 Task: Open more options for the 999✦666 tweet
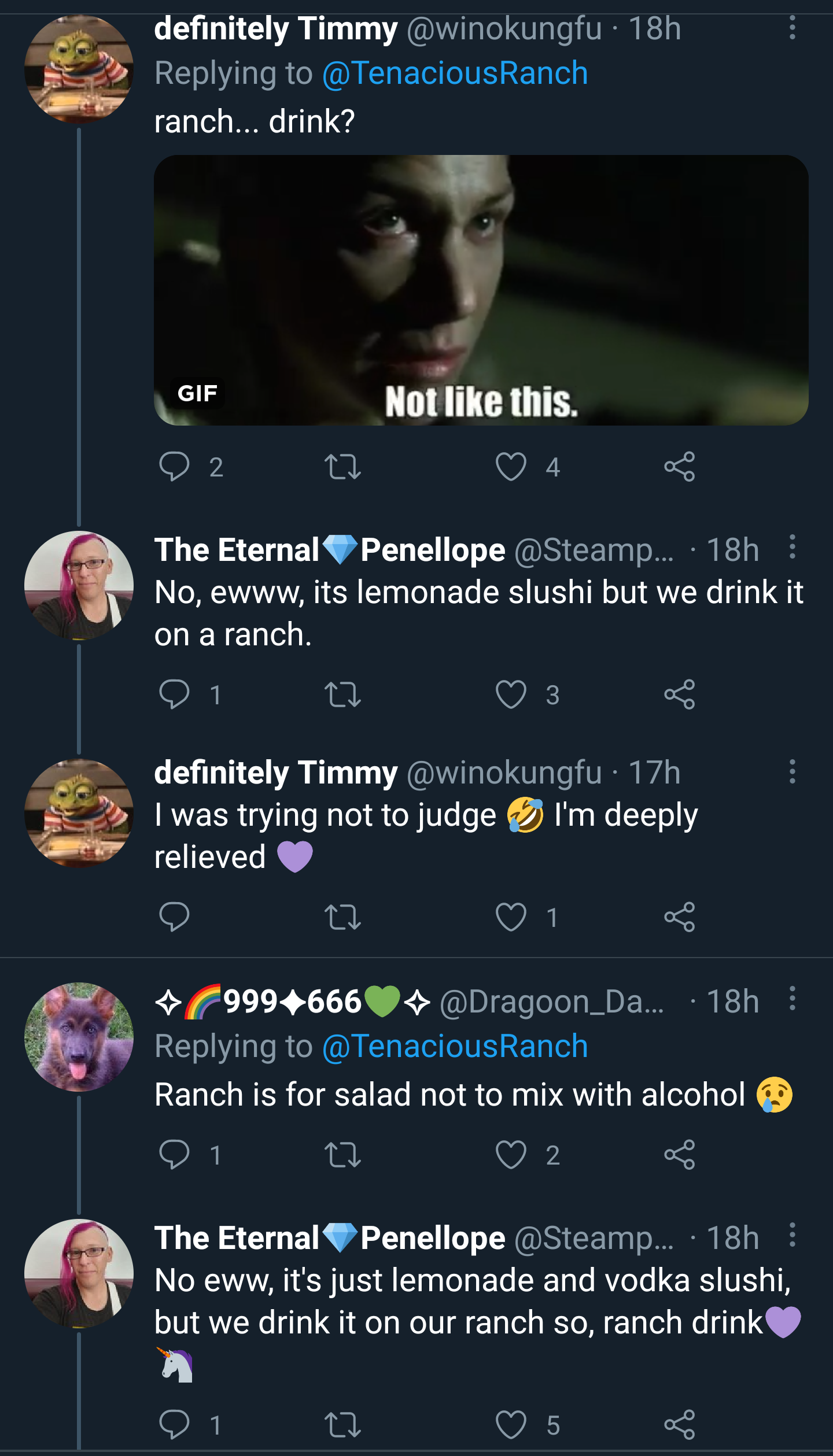792,999
